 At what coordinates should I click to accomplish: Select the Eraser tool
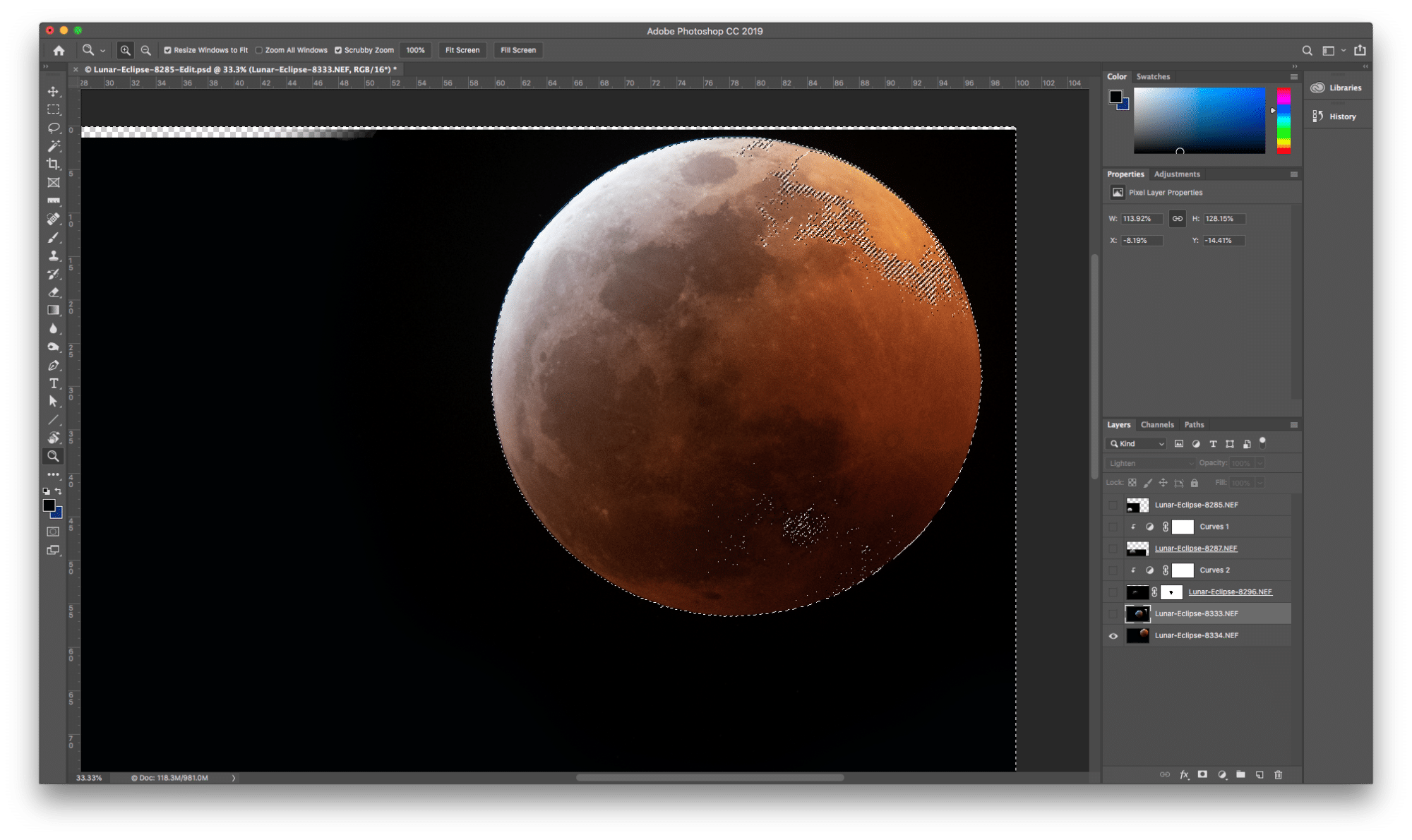(54, 292)
